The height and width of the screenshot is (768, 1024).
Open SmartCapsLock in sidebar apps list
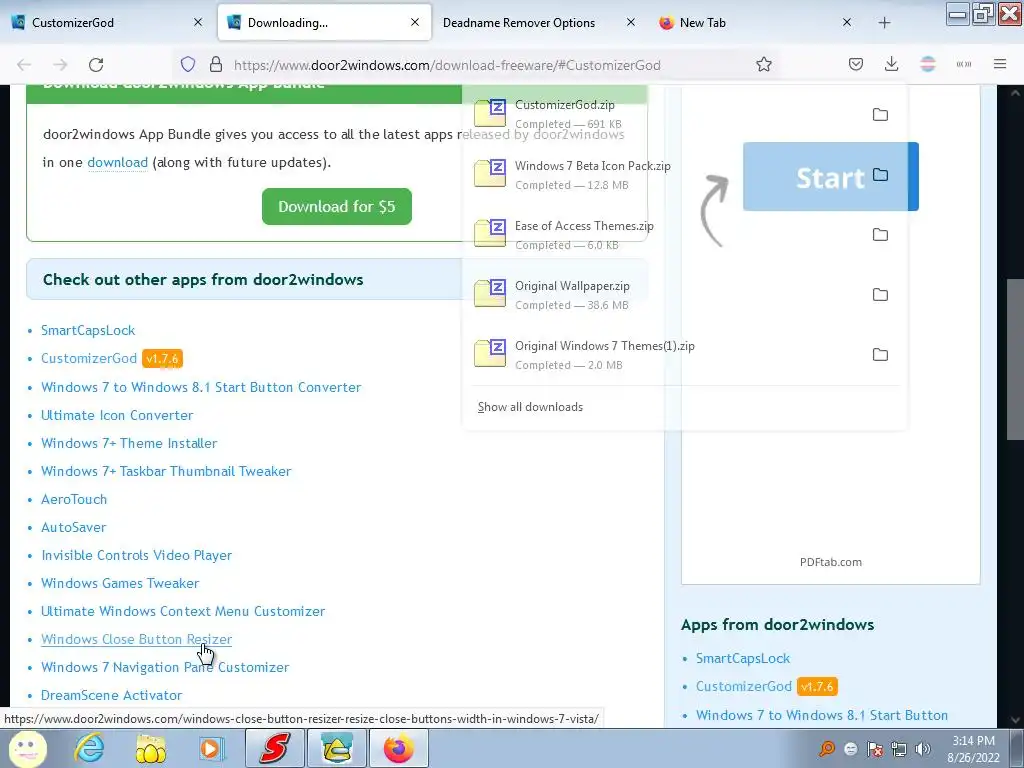[743, 659]
